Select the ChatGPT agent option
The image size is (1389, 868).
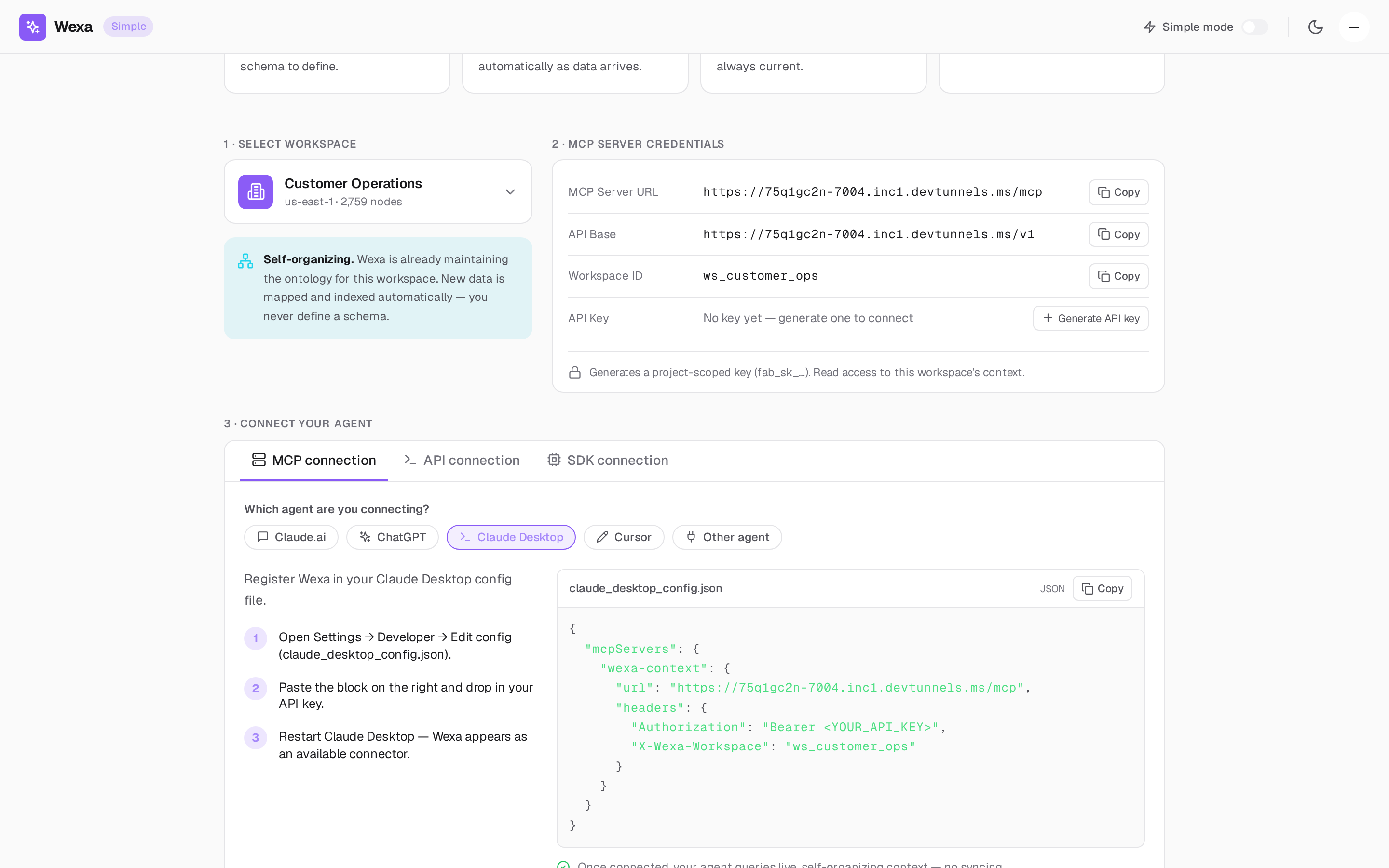pos(393,537)
